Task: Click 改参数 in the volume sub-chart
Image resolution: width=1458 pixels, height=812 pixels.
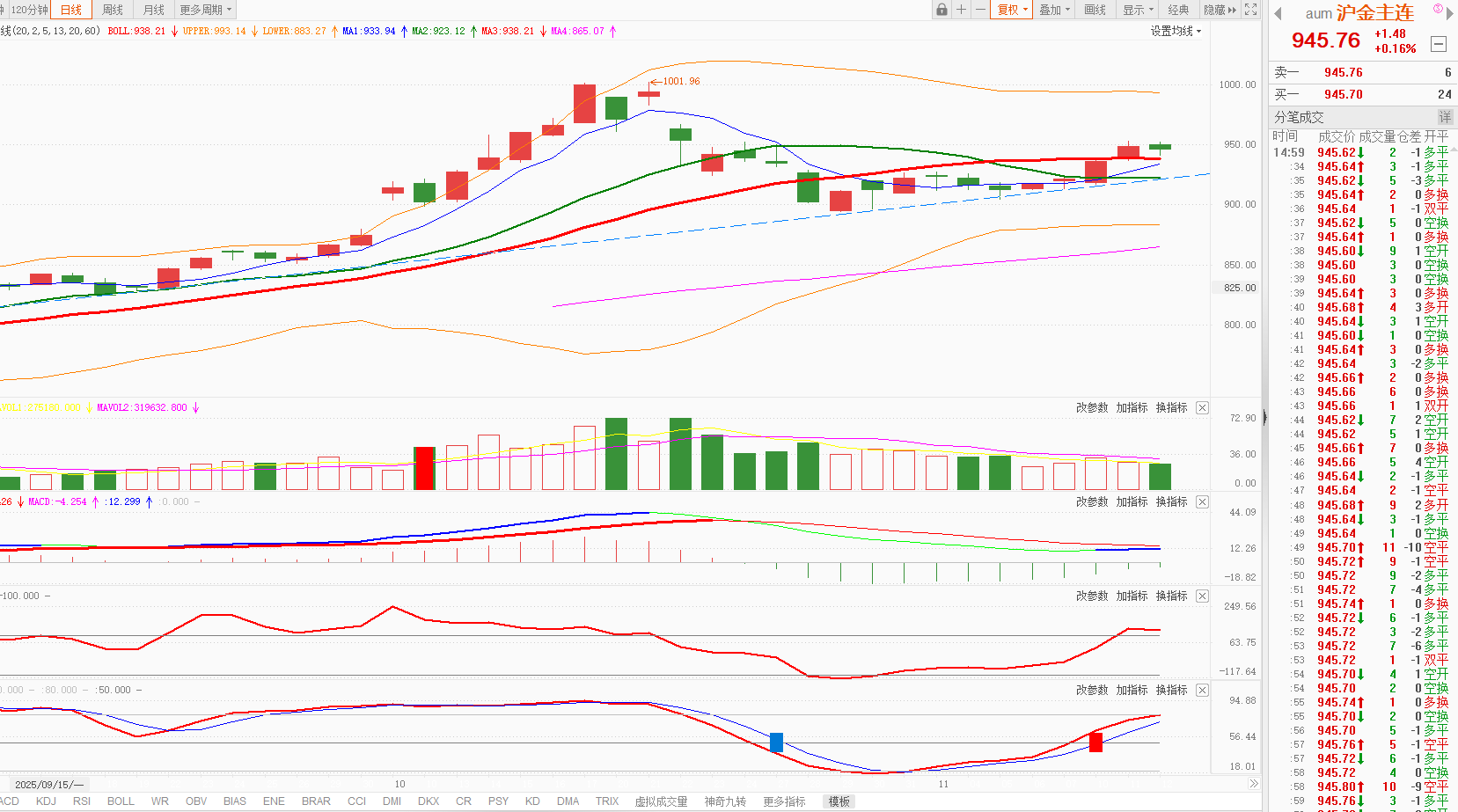Action: 1092,408
